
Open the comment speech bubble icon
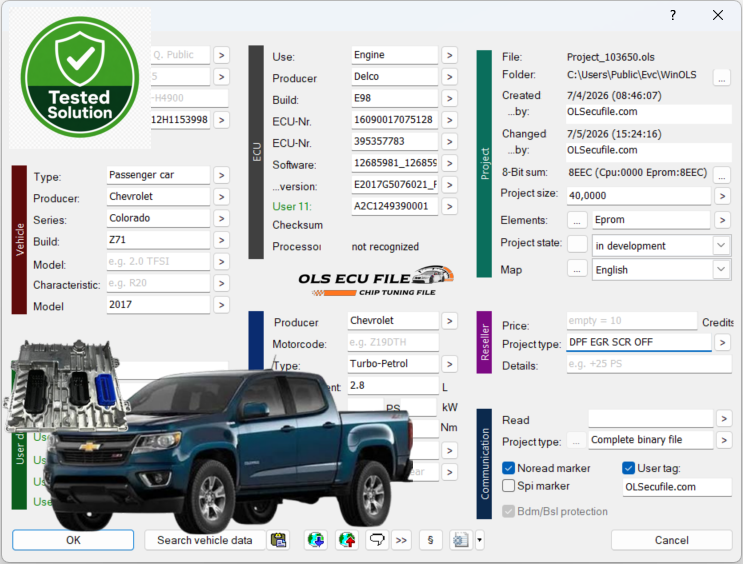(x=377, y=540)
